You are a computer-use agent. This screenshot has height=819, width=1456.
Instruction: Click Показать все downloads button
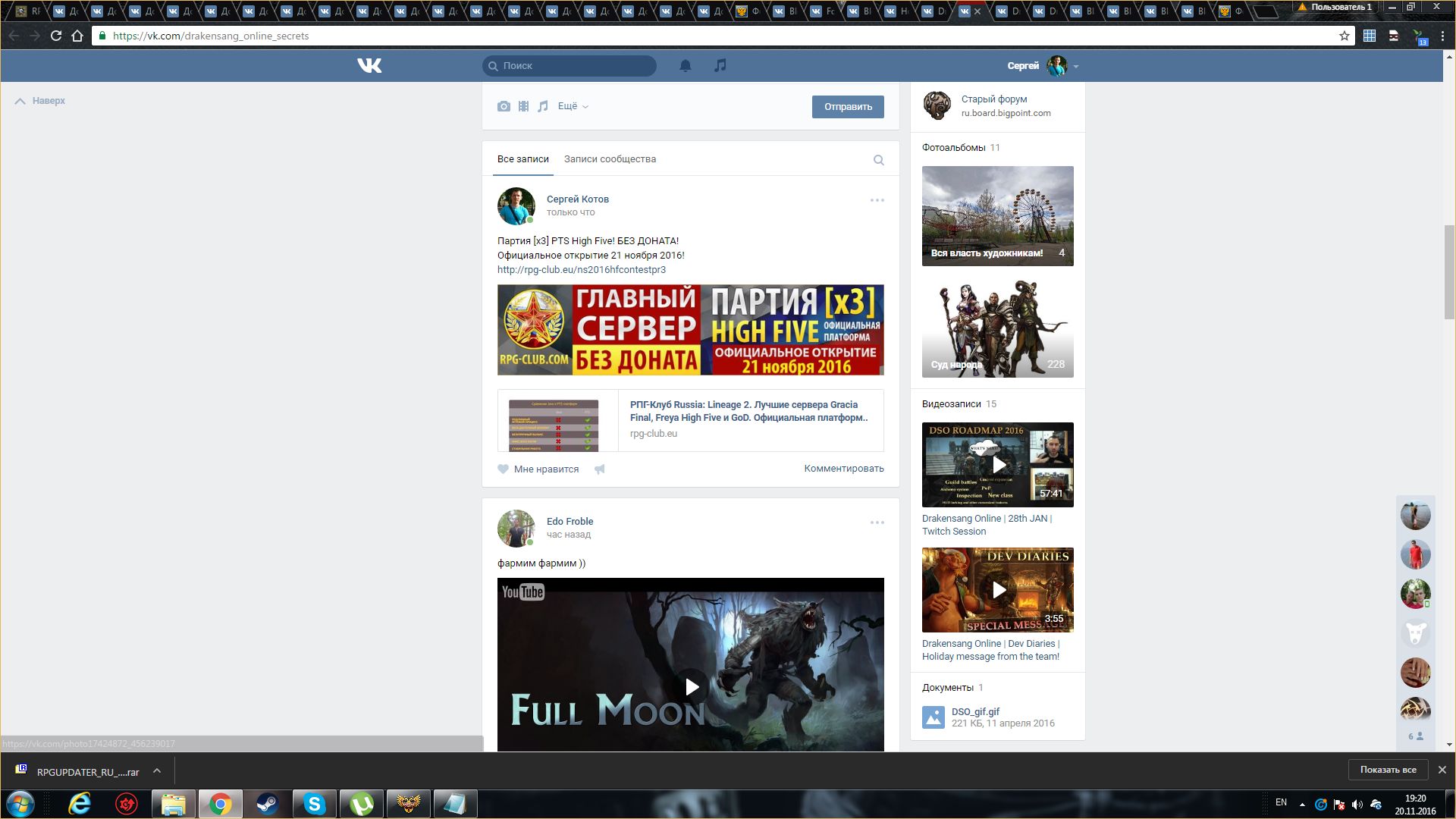point(1388,770)
